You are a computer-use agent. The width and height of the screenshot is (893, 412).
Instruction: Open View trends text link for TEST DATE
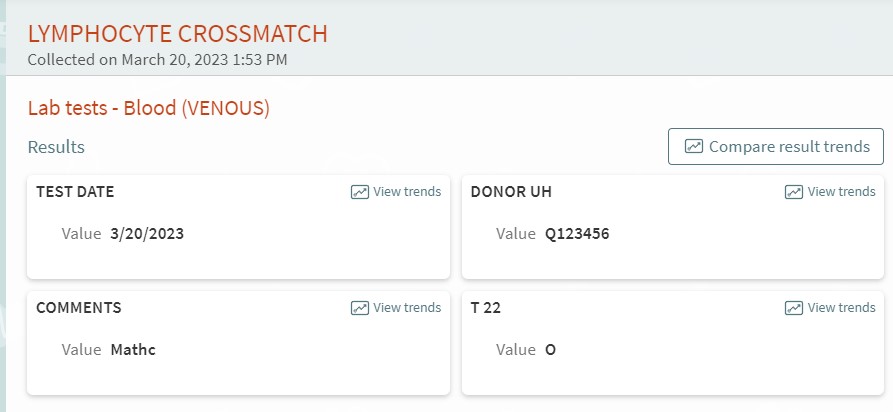(407, 191)
